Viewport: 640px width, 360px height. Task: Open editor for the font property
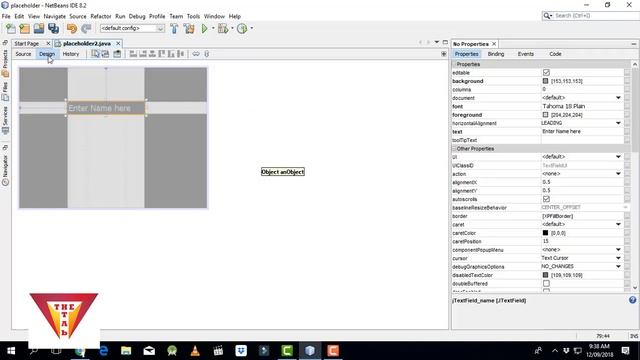(627, 106)
